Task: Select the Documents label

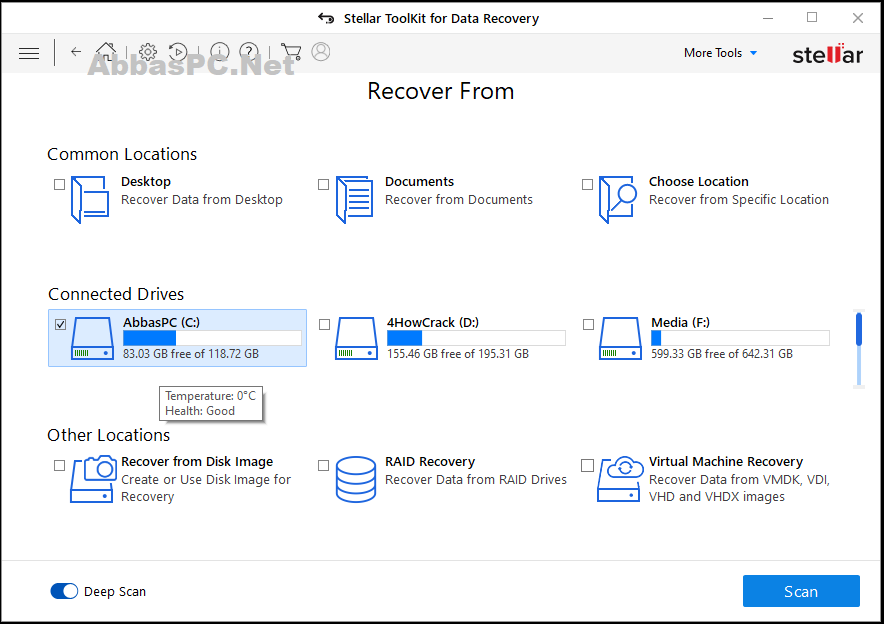Action: tap(419, 182)
